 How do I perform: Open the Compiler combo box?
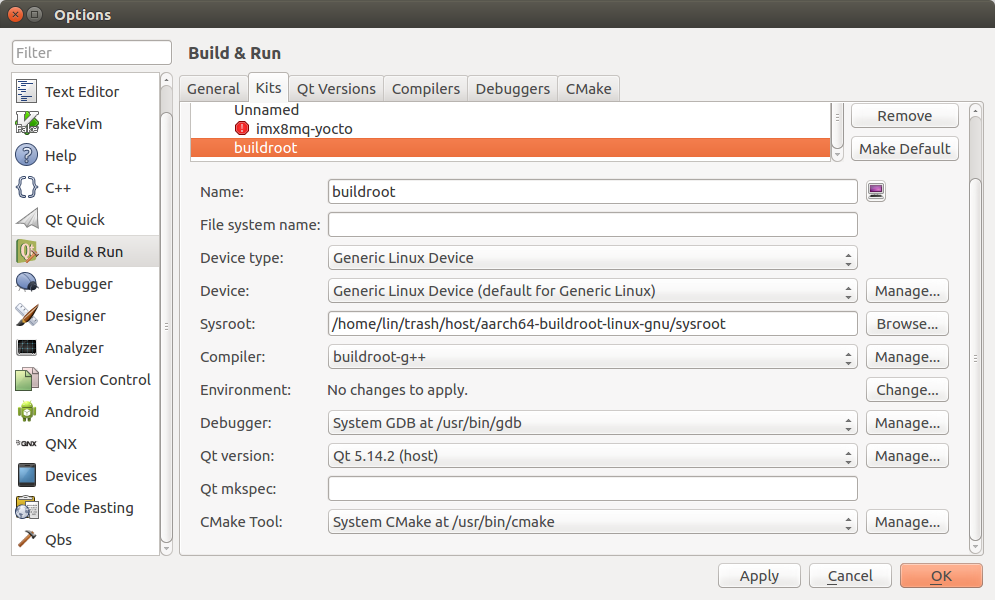pos(592,357)
